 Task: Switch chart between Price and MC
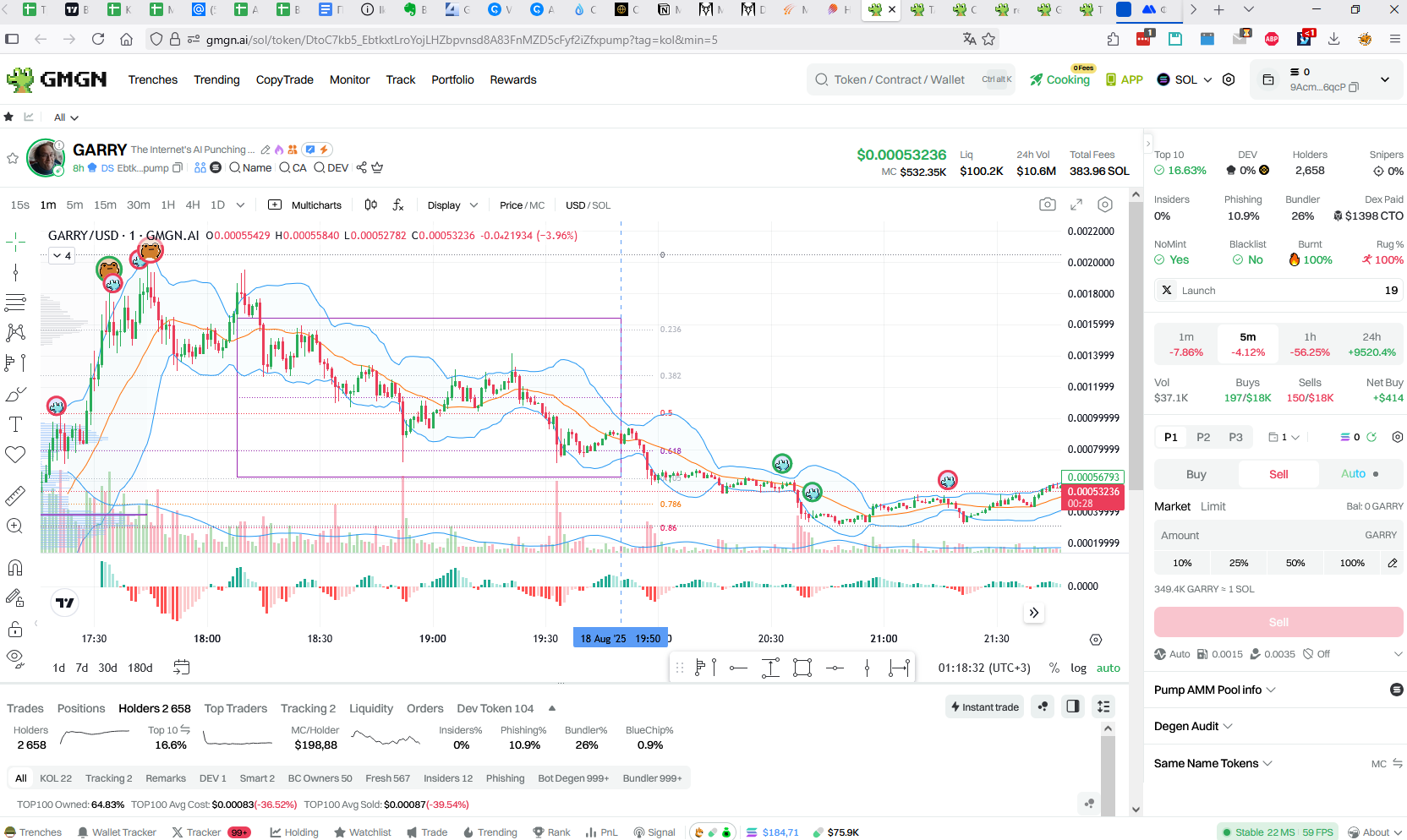coord(522,205)
